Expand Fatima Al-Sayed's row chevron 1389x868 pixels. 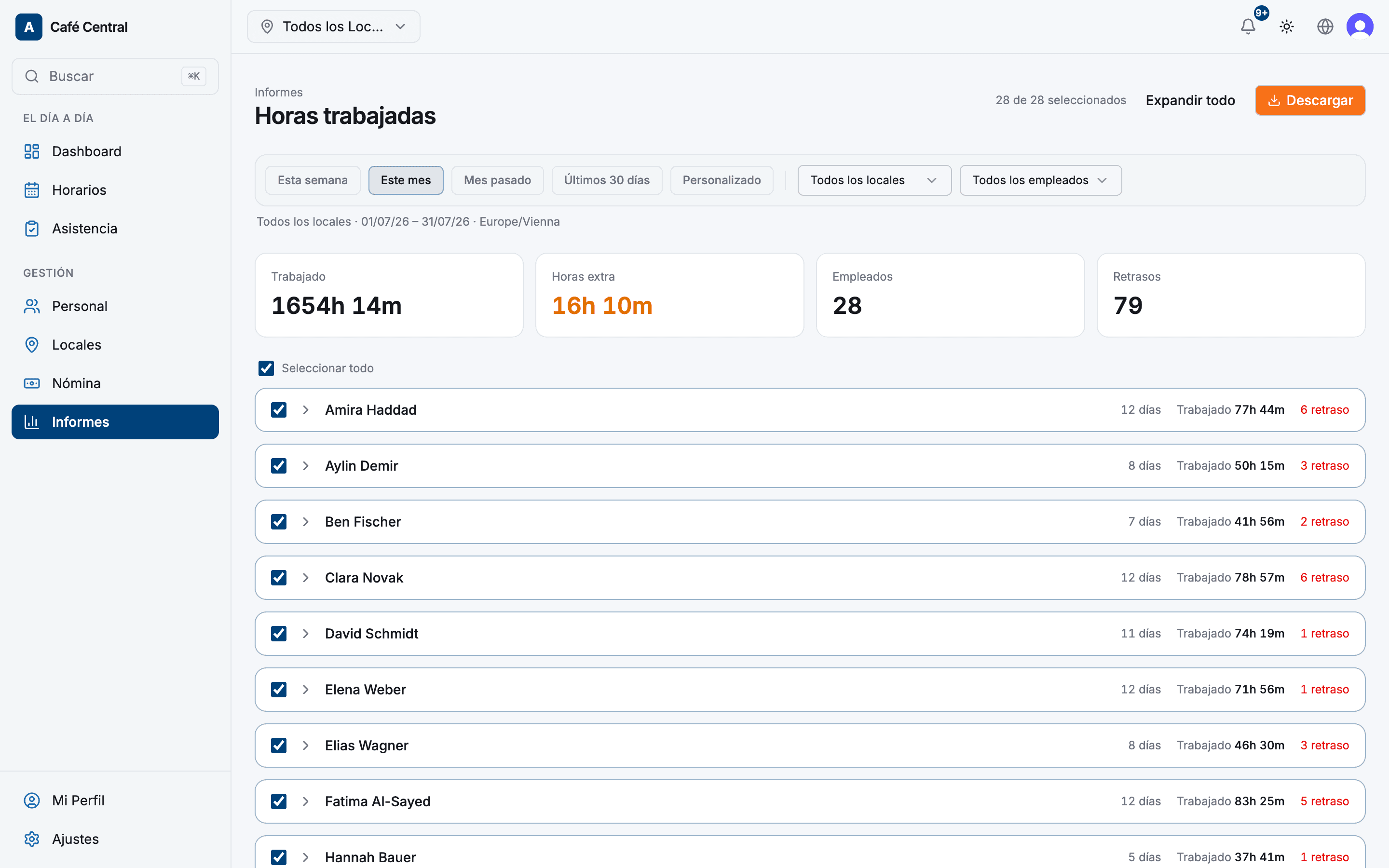pos(306,801)
